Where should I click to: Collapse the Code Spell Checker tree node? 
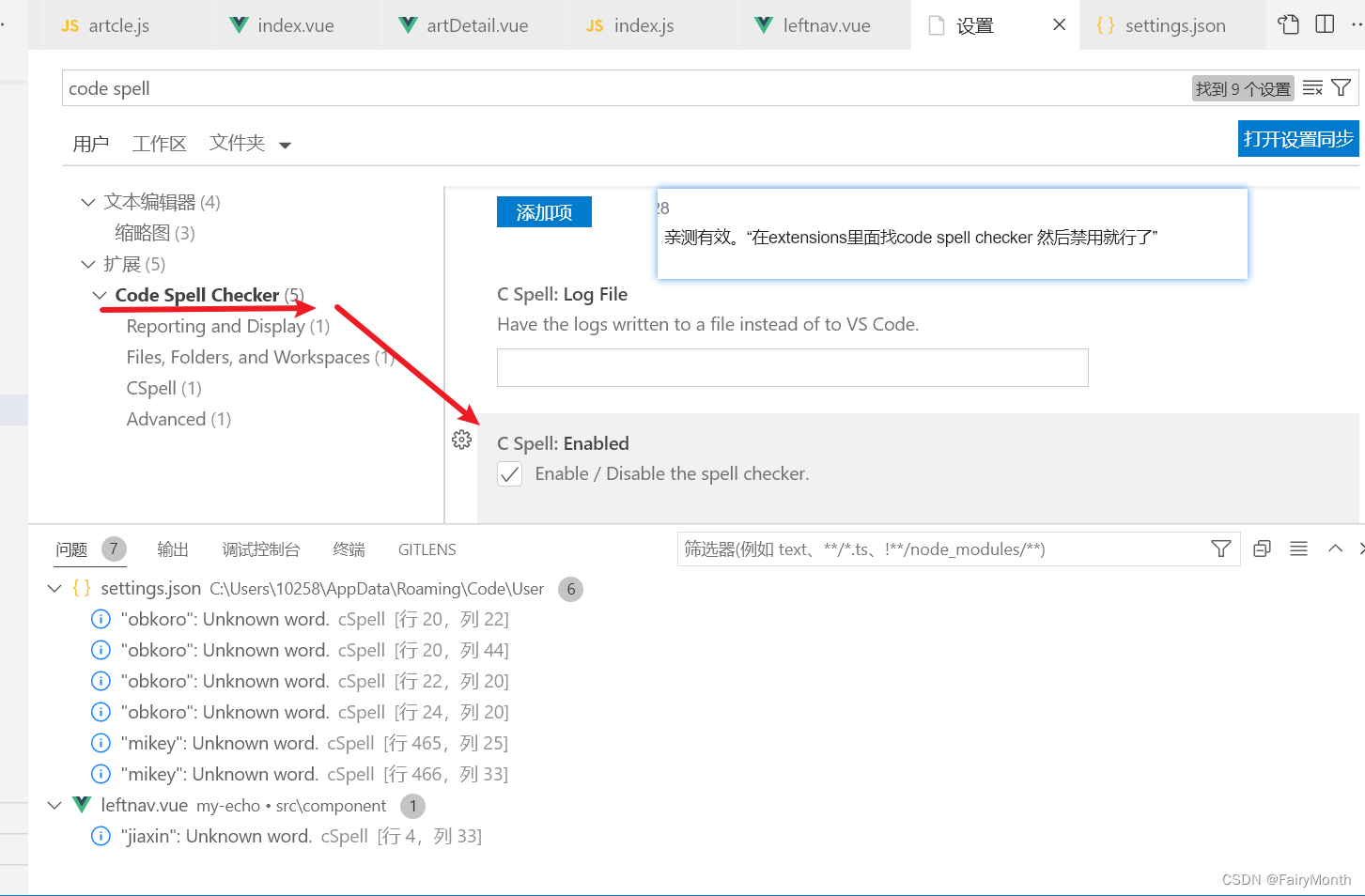[x=100, y=295]
